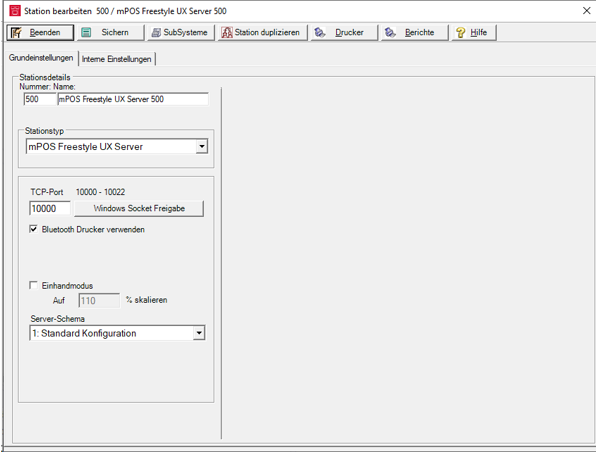The height and width of the screenshot is (454, 597).
Task: Click the Station duplizieren button label
Action: tap(267, 33)
